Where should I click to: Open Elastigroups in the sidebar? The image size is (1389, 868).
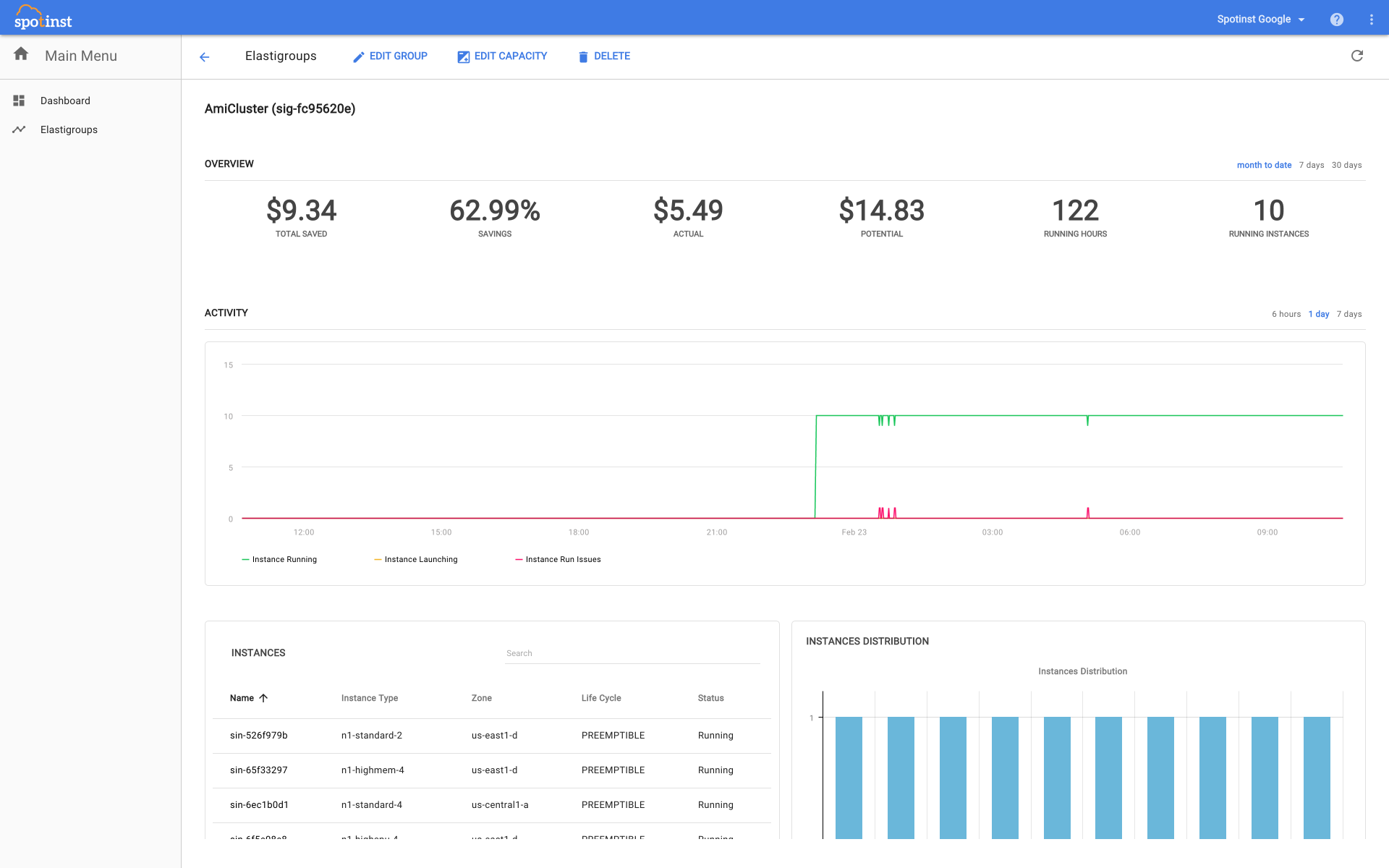coord(69,129)
